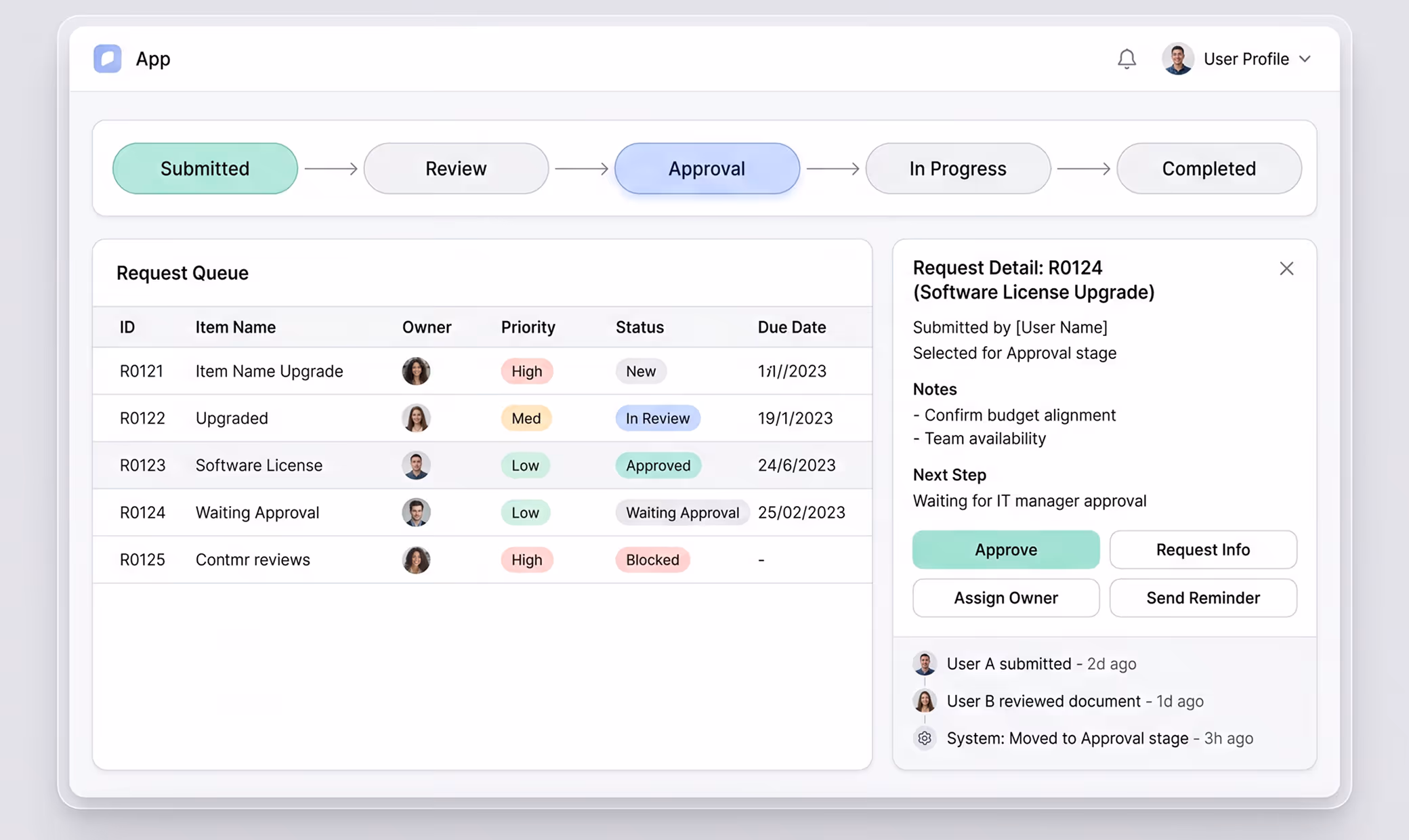Click the Approve button
The width and height of the screenshot is (1409, 840).
(1006, 549)
